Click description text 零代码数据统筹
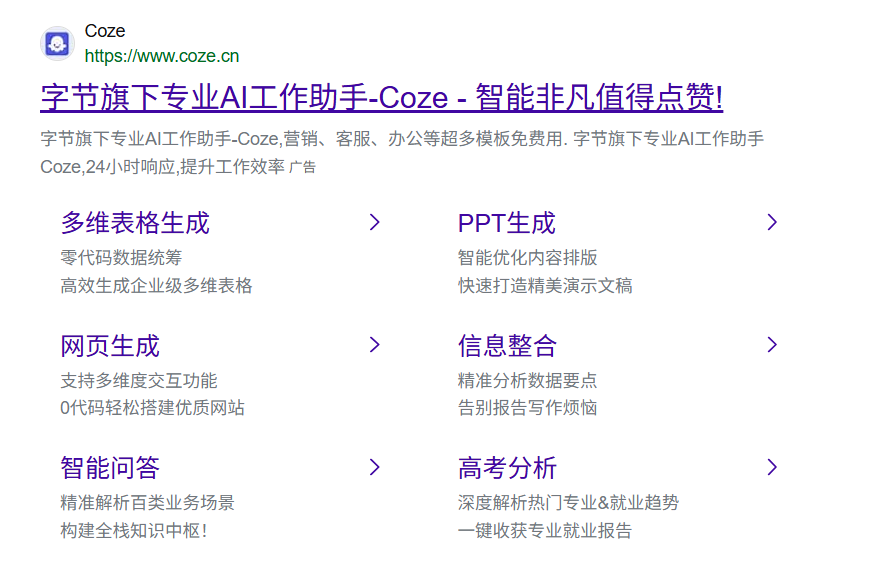 tap(121, 257)
